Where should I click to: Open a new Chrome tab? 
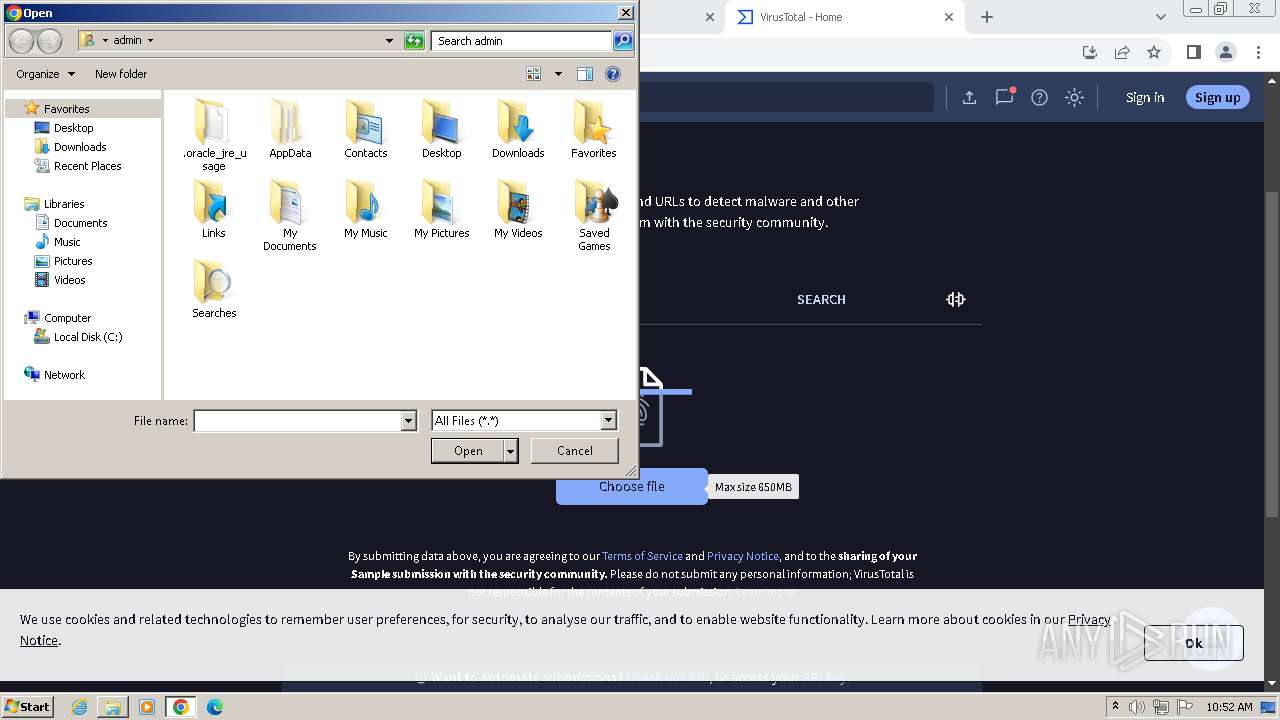pyautogui.click(x=987, y=17)
